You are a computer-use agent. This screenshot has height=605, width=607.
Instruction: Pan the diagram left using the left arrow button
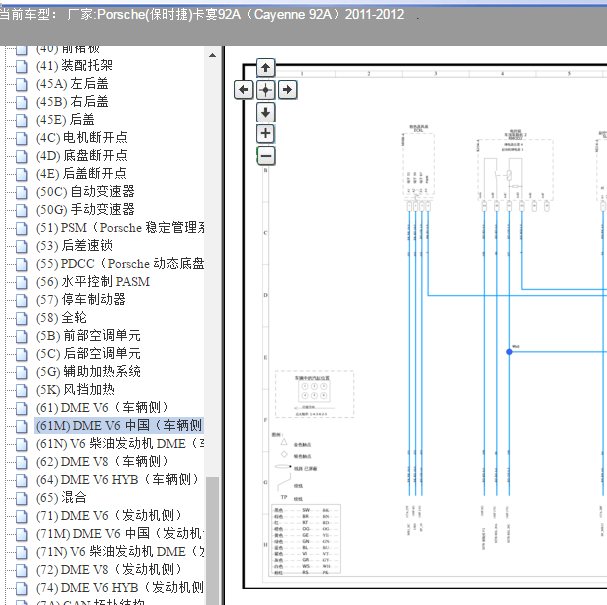(243, 90)
